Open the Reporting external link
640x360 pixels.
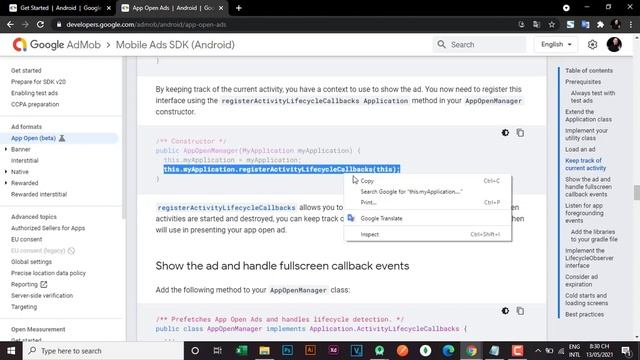[29, 284]
